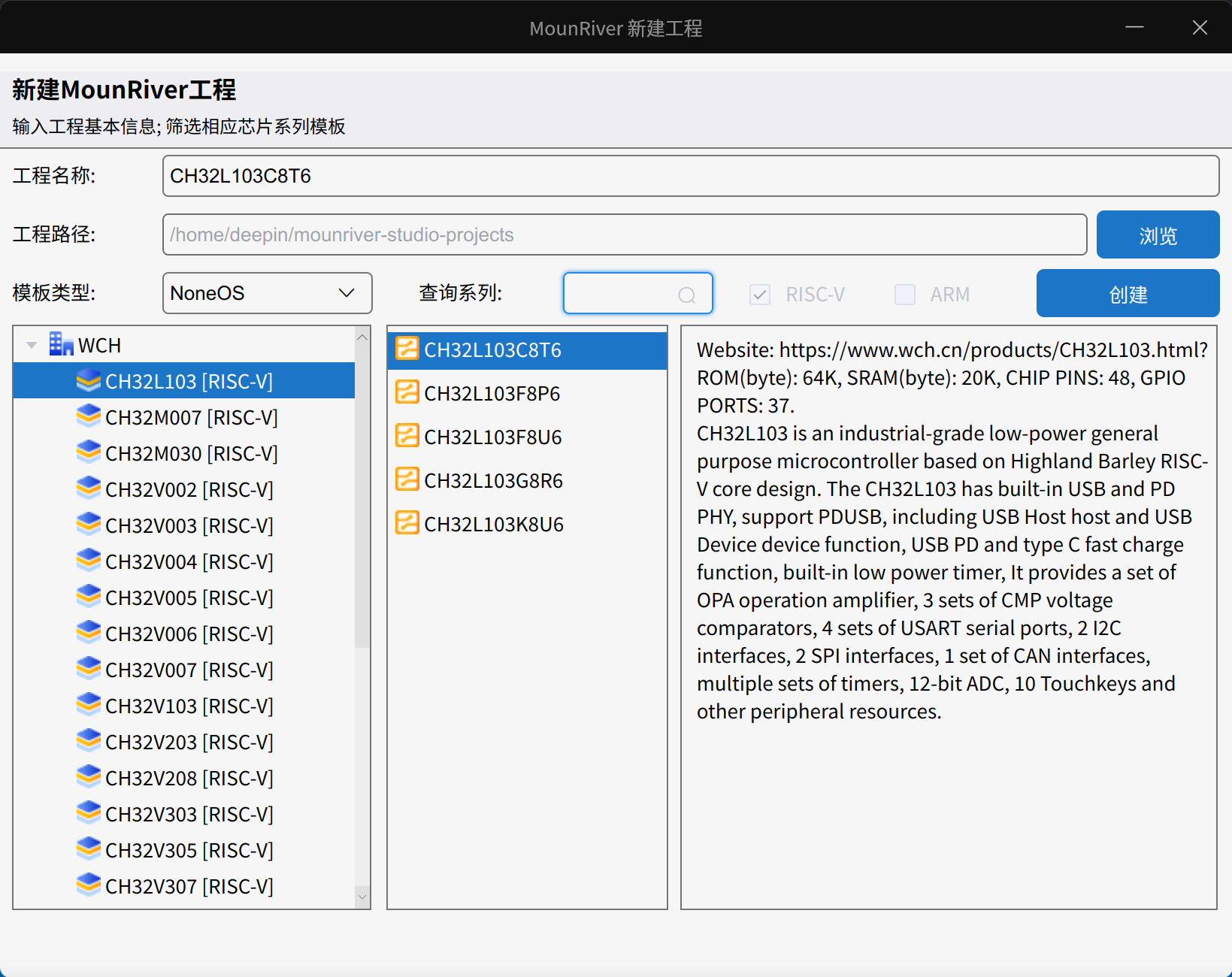1232x977 pixels.
Task: Click the 创建 create button
Action: pyautogui.click(x=1128, y=293)
